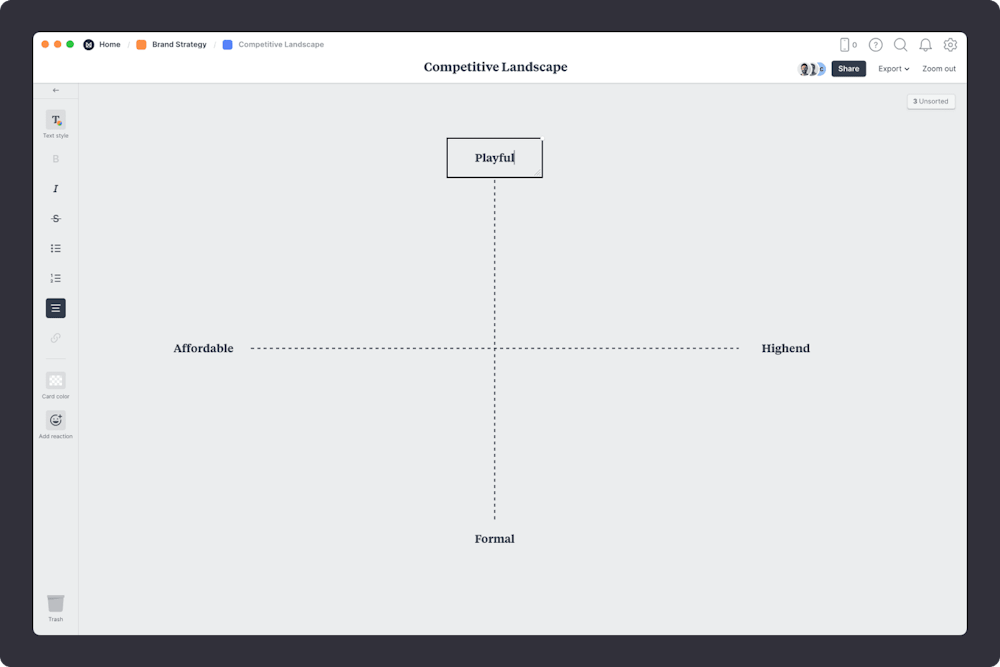
Task: Open the Export dropdown
Action: [x=893, y=68]
